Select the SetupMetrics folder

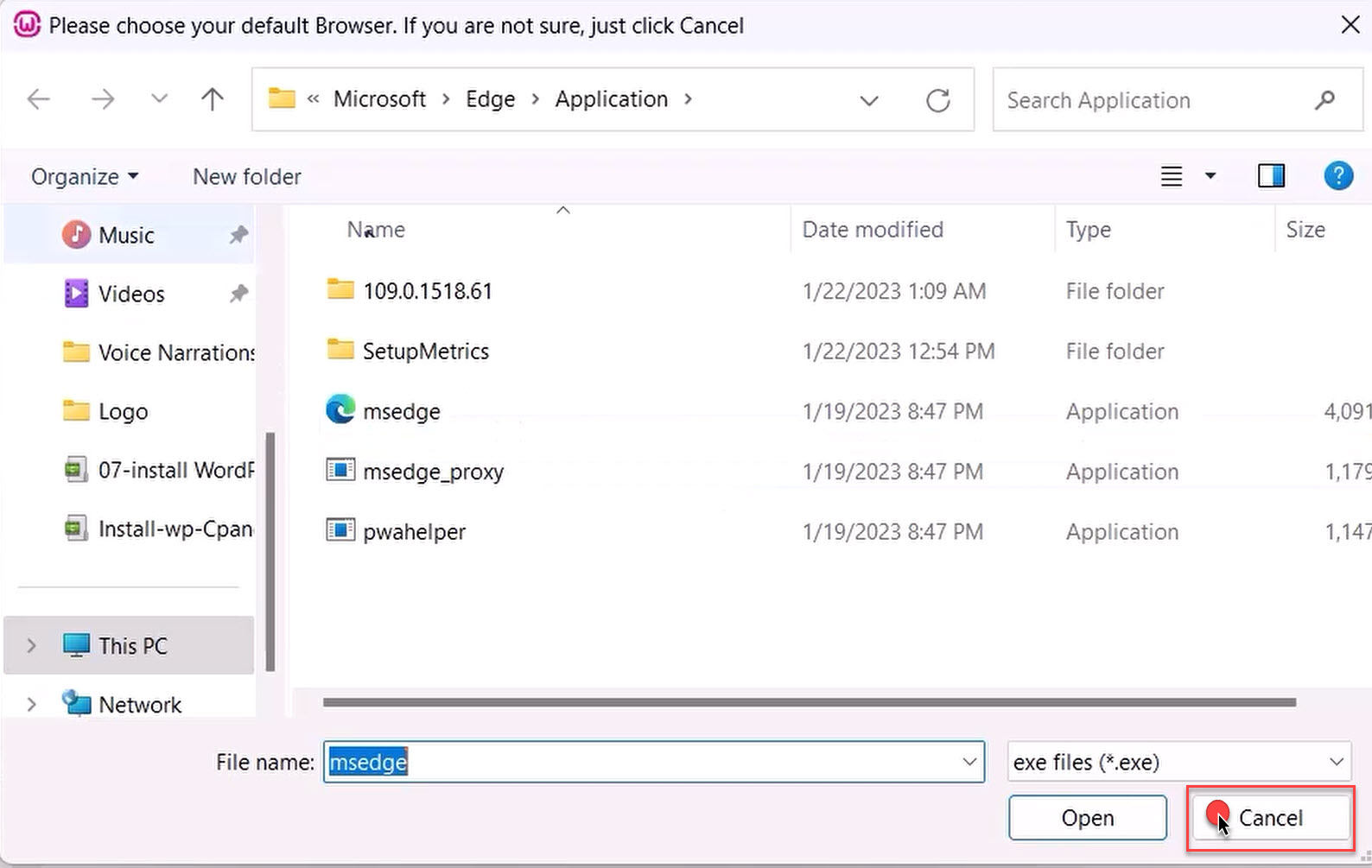pyautogui.click(x=425, y=352)
